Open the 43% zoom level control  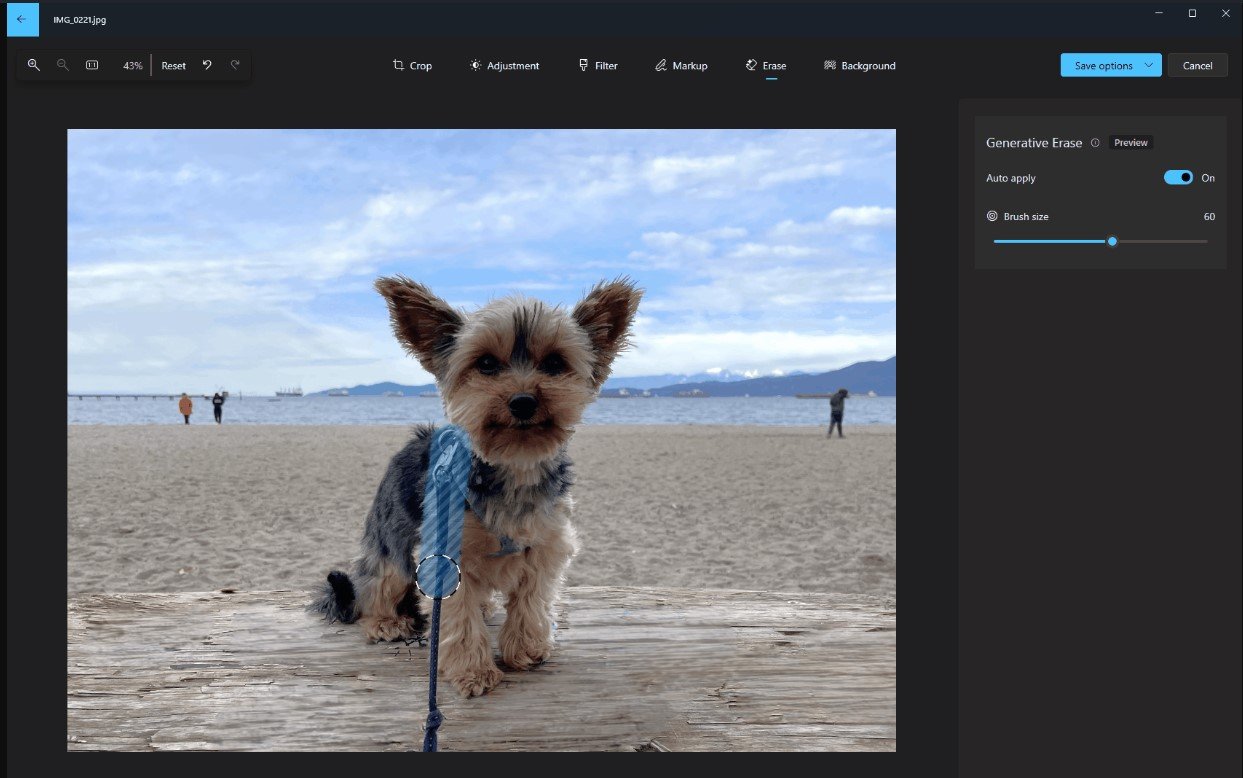click(132, 66)
